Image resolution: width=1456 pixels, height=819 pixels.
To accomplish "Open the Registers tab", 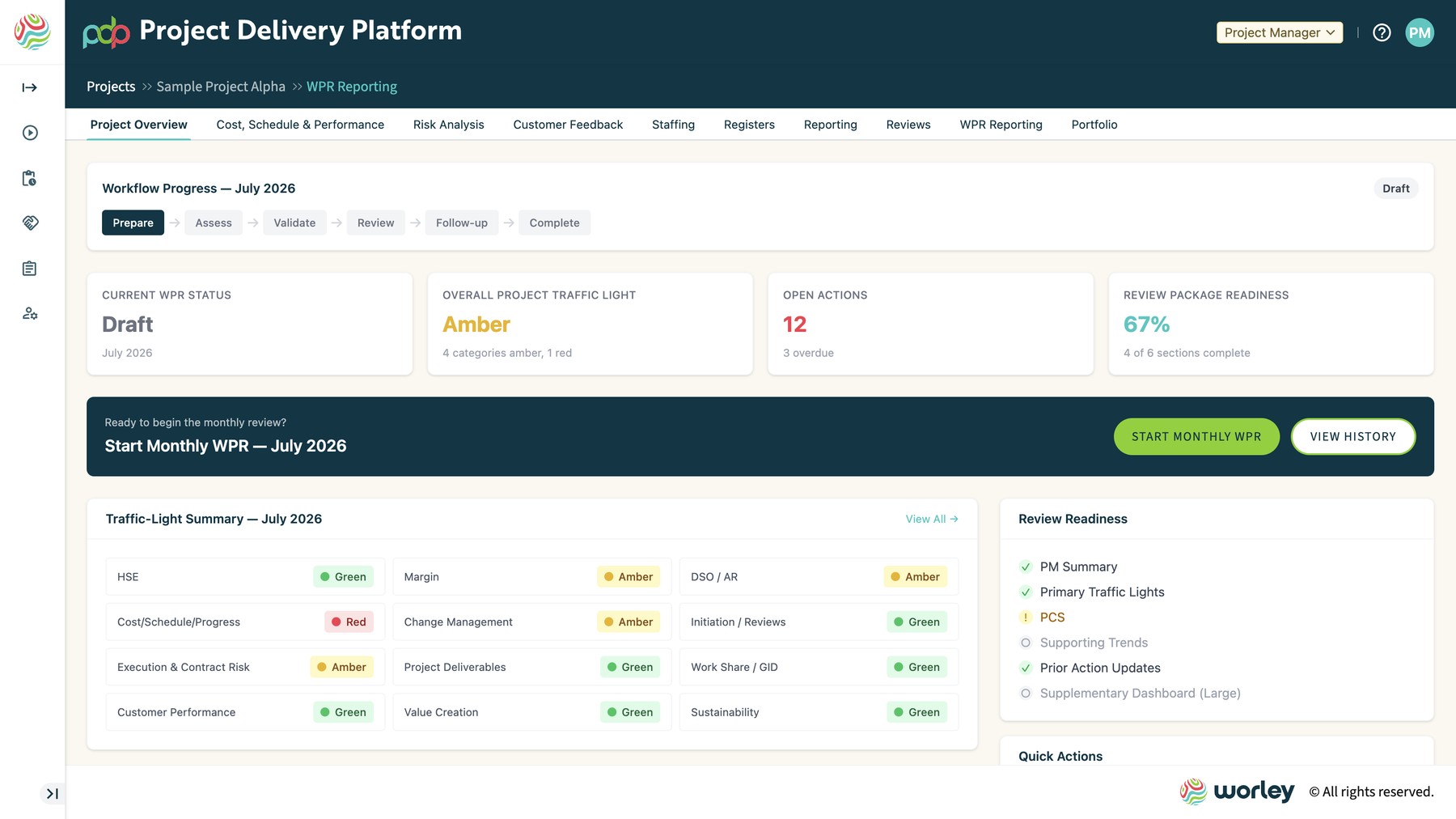I will pyautogui.click(x=749, y=125).
